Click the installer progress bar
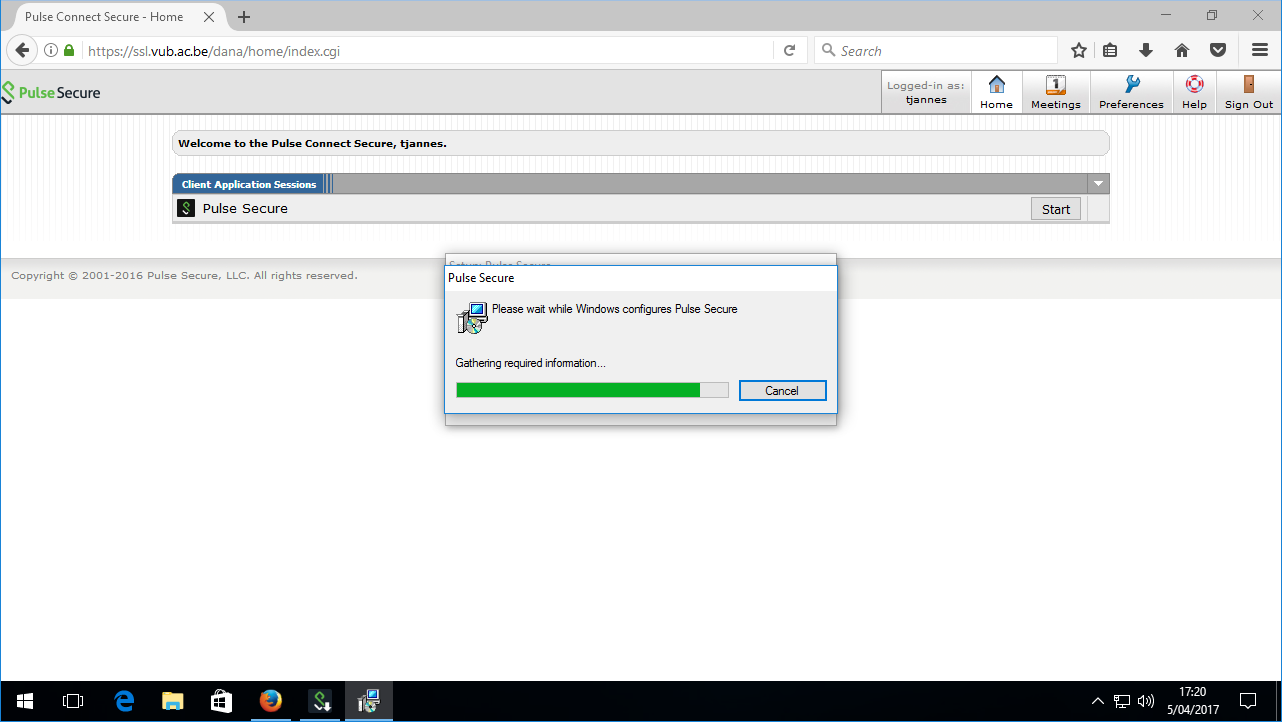 (x=592, y=390)
